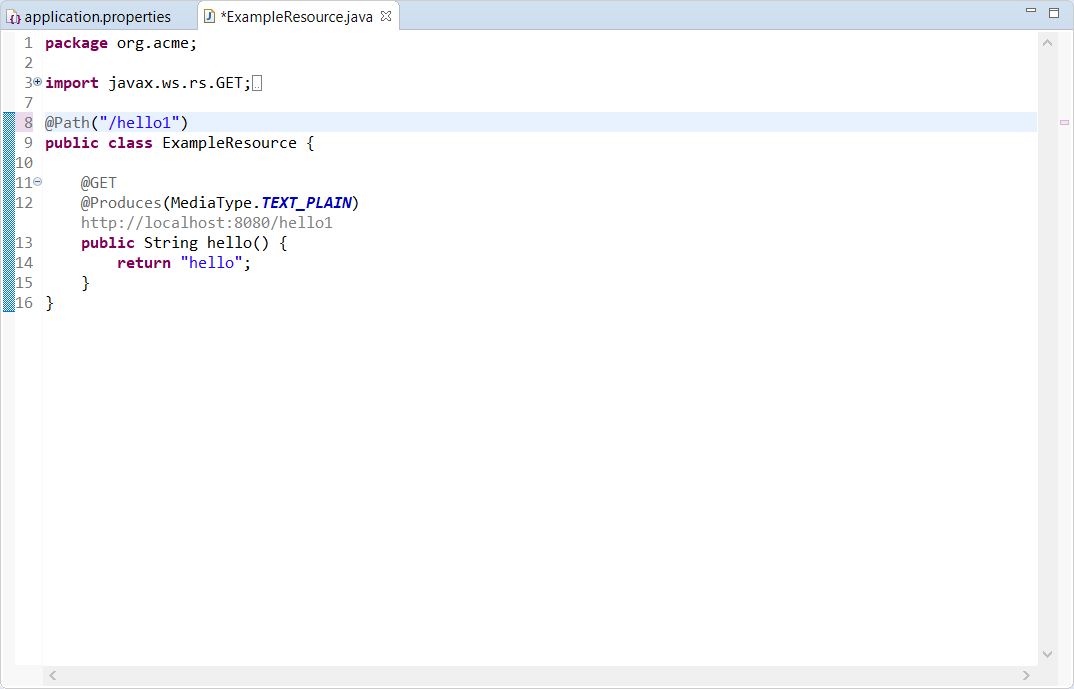
Task: Click the Java file icon on ExampleResource.java tab
Action: coord(209,17)
